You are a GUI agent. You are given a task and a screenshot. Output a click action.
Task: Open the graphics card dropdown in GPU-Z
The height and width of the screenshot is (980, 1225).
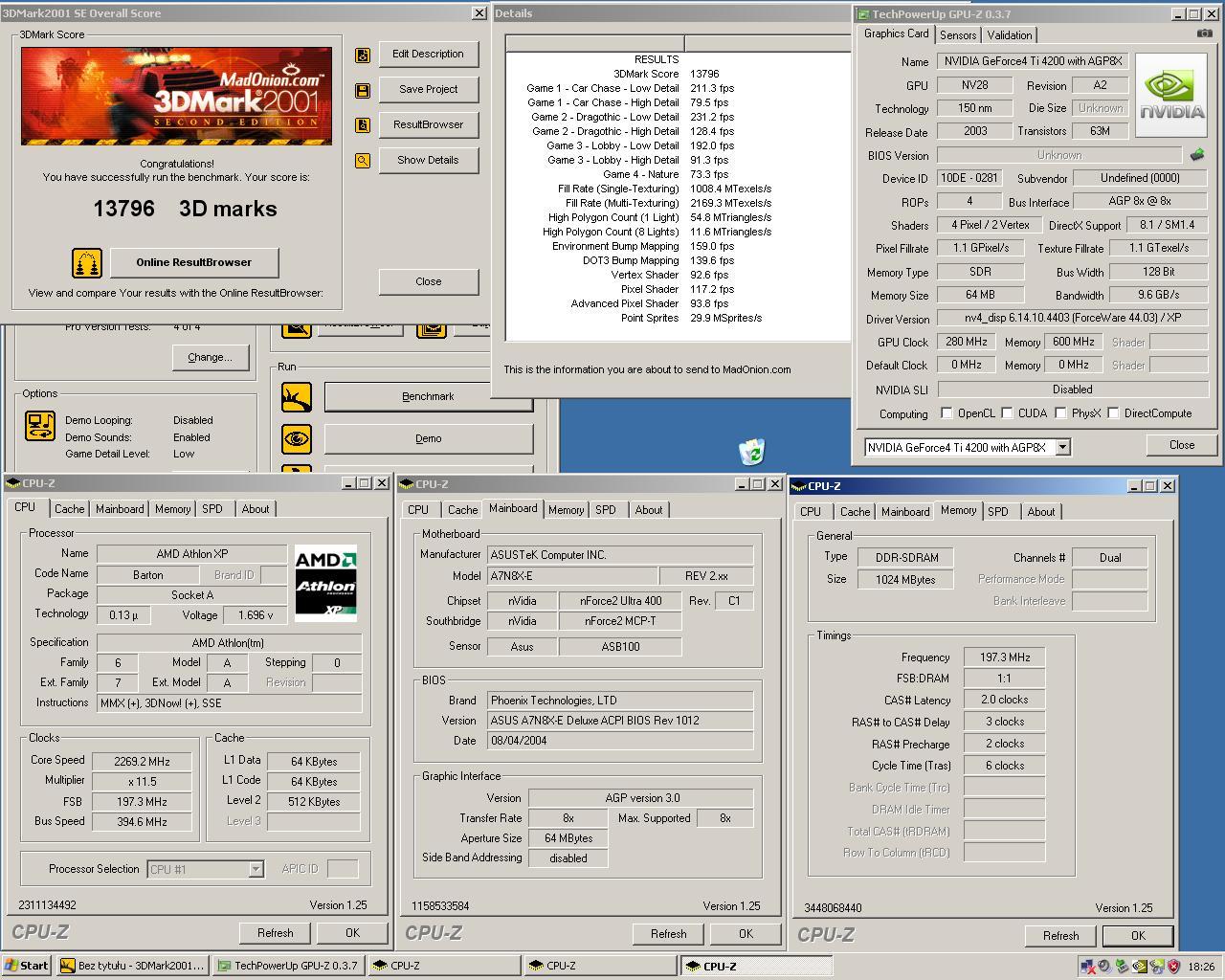pyautogui.click(x=1062, y=447)
